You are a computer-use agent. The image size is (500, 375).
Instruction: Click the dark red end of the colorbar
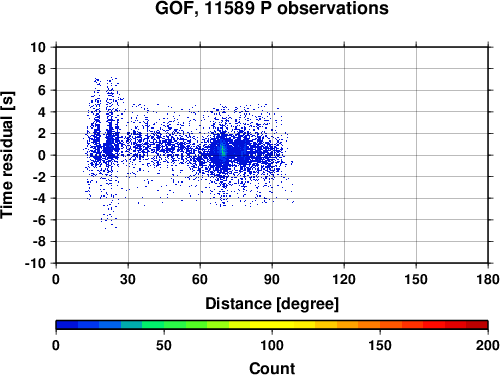(x=477, y=325)
